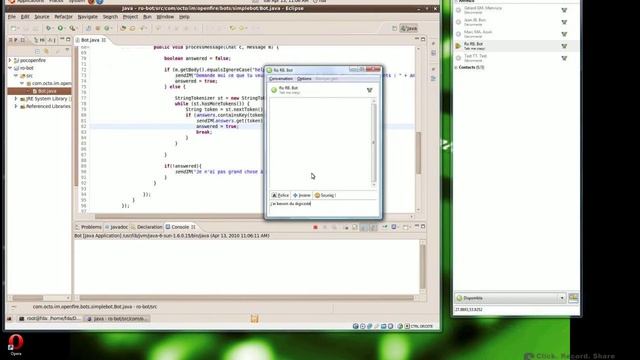
Task: Select the Test TT. Test contact
Action: (x=515, y=58)
